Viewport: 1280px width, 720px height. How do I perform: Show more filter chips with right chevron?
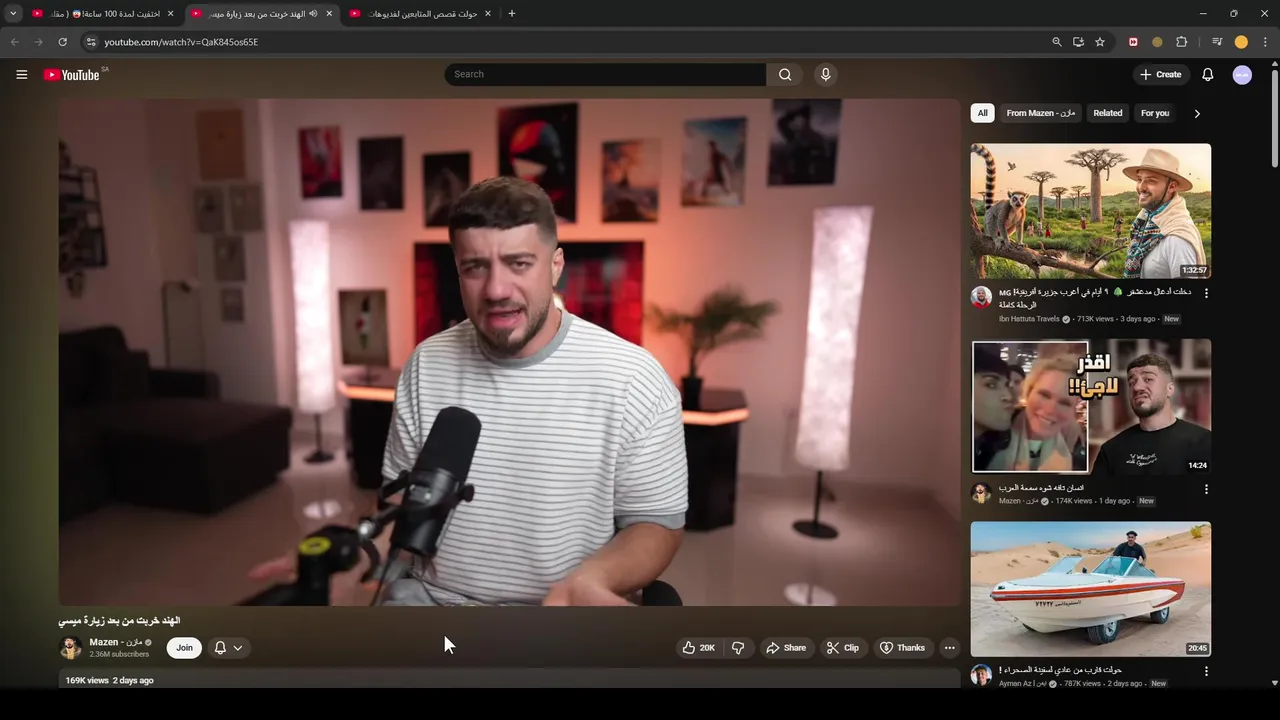click(1197, 113)
